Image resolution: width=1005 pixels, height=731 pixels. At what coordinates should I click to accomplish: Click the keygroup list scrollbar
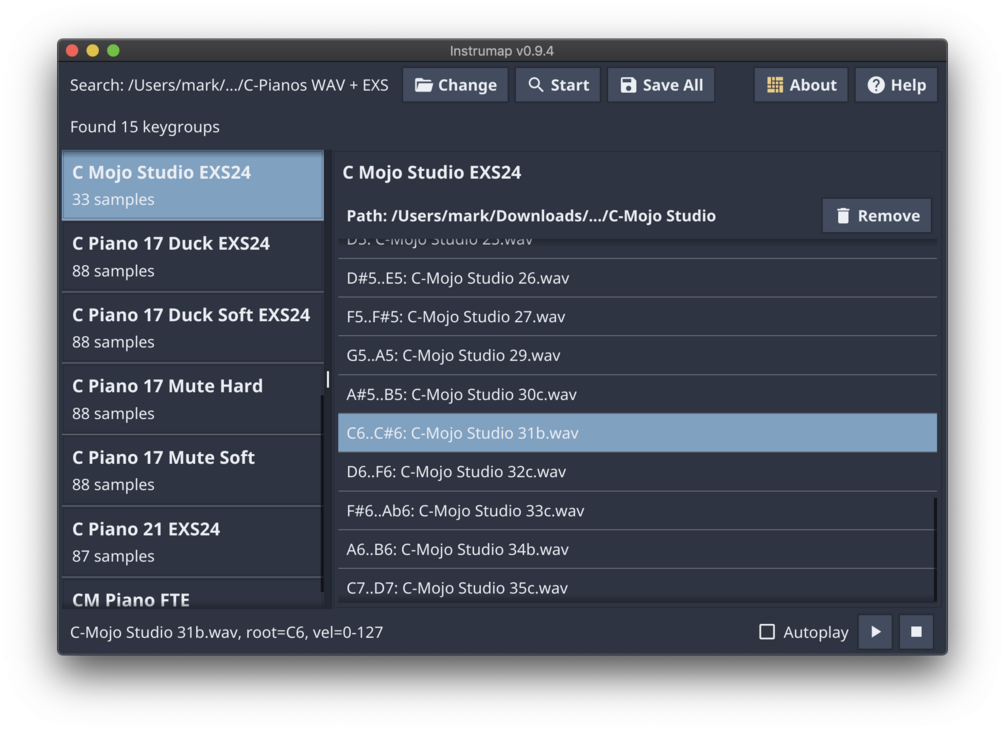coord(322,493)
